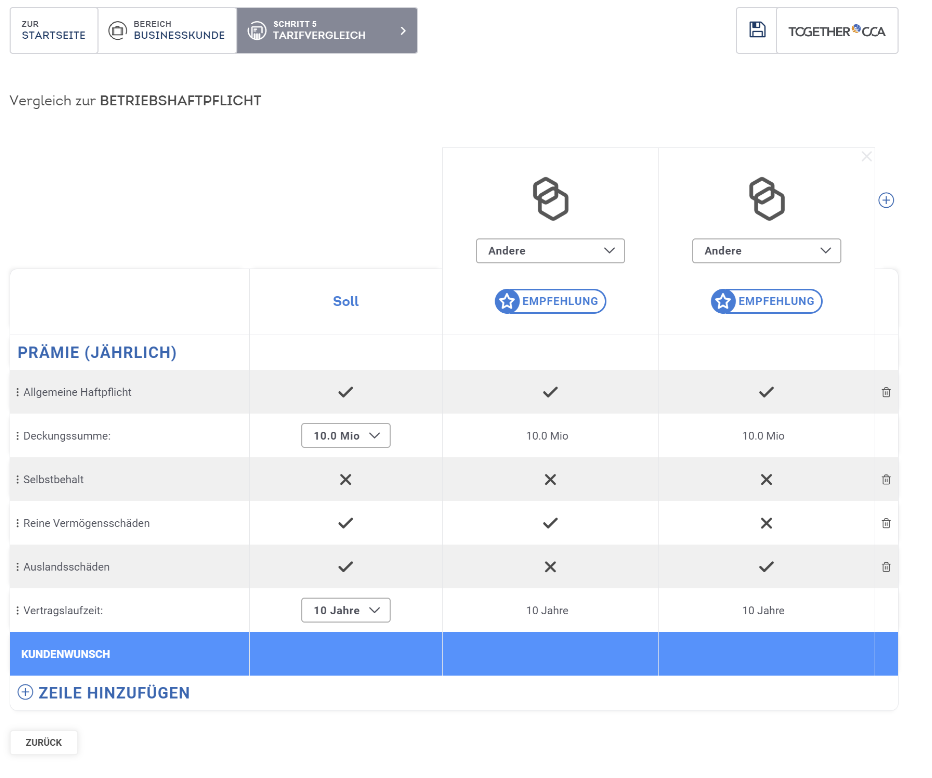
Task: Delete the Allgemeine Haftpflicht row via trash icon
Action: click(x=886, y=393)
